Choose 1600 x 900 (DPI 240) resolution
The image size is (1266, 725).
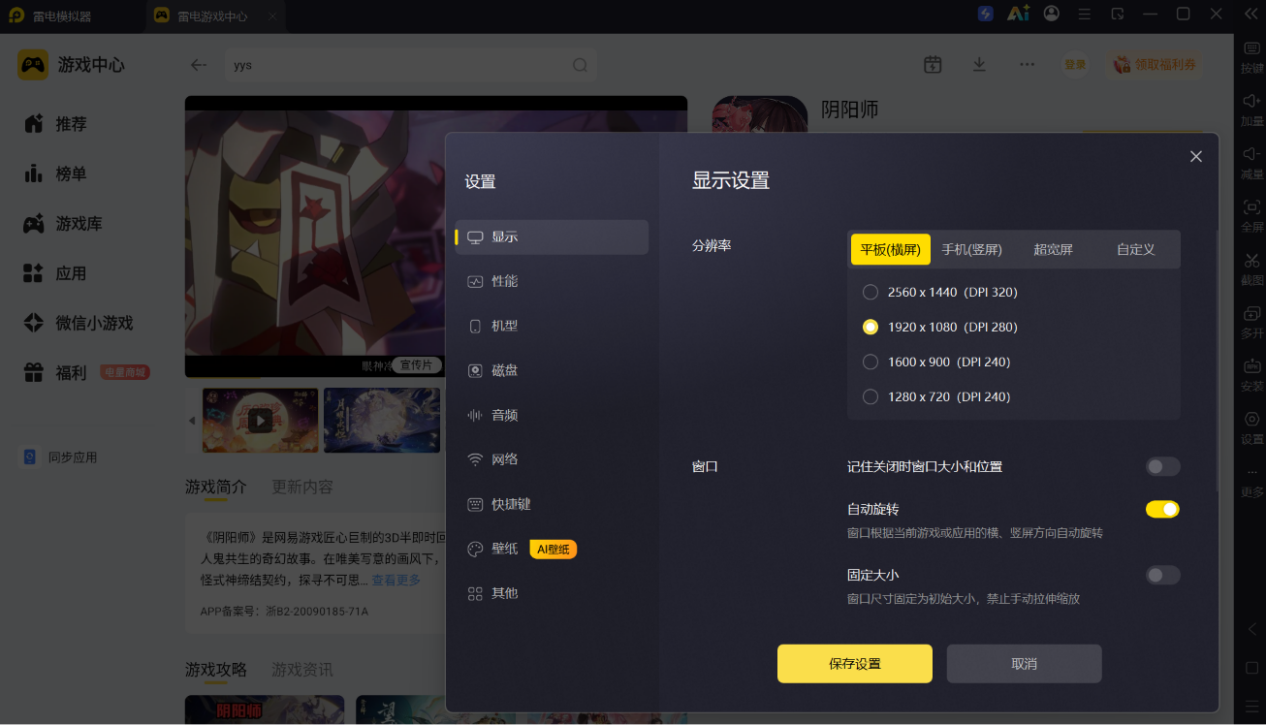click(936, 362)
